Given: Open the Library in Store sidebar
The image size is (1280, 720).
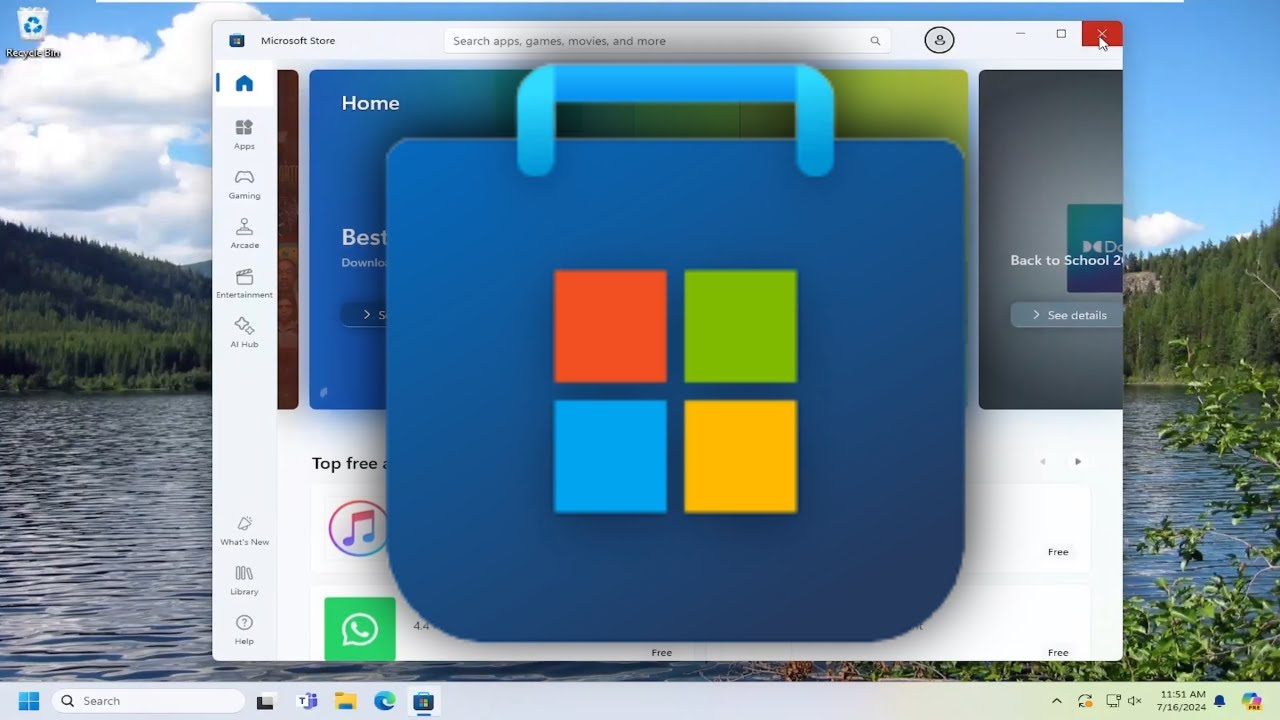Looking at the screenshot, I should click(244, 580).
